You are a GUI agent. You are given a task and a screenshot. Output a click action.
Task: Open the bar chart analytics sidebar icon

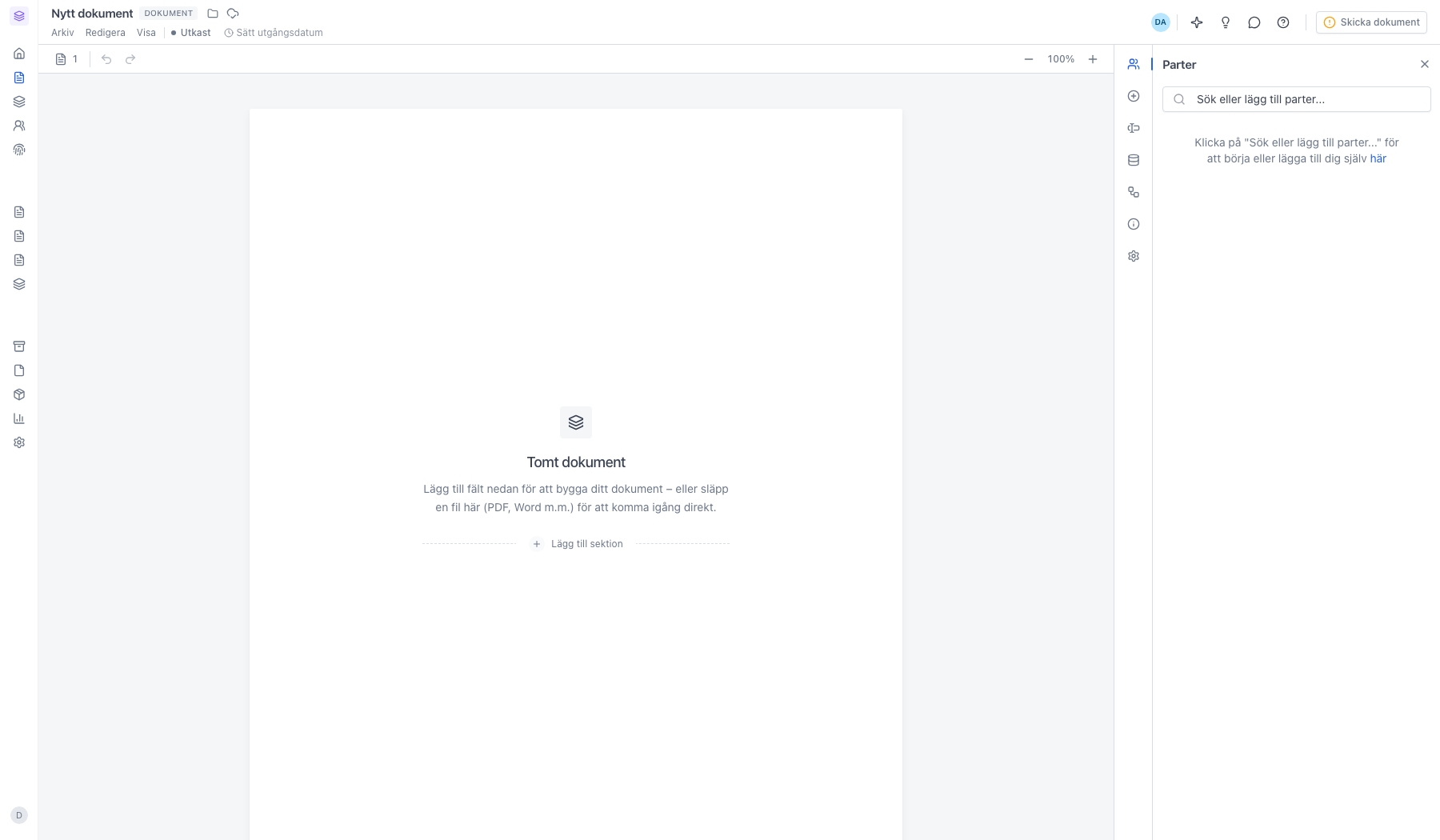19,418
